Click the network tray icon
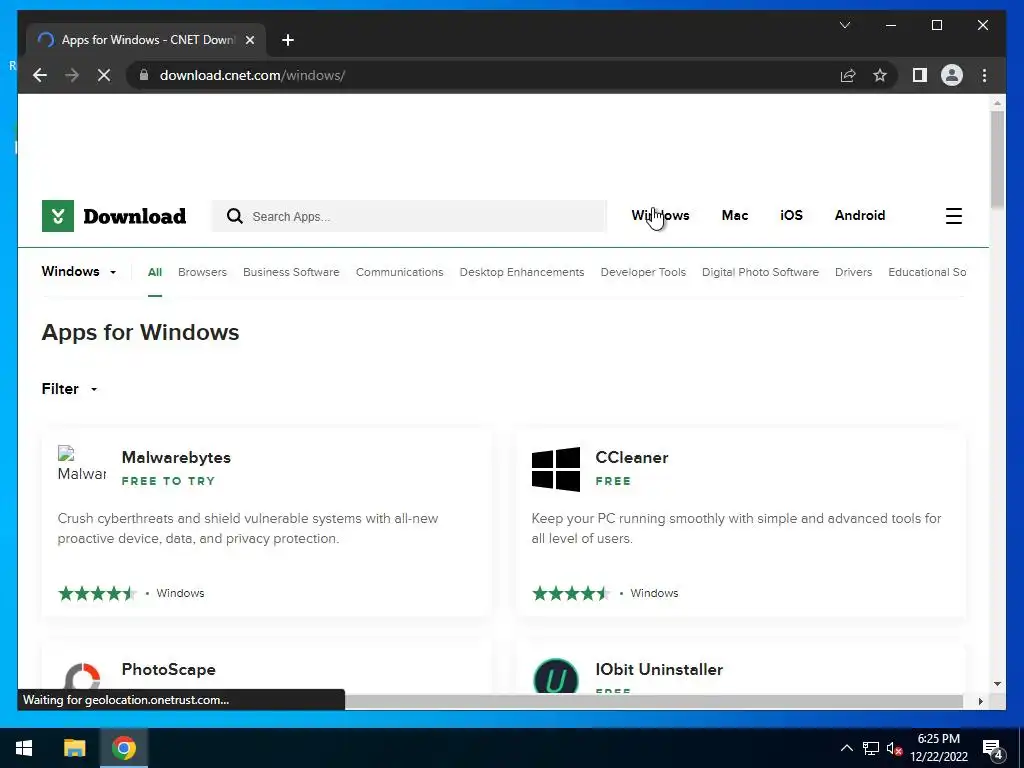1024x768 pixels. [871, 748]
